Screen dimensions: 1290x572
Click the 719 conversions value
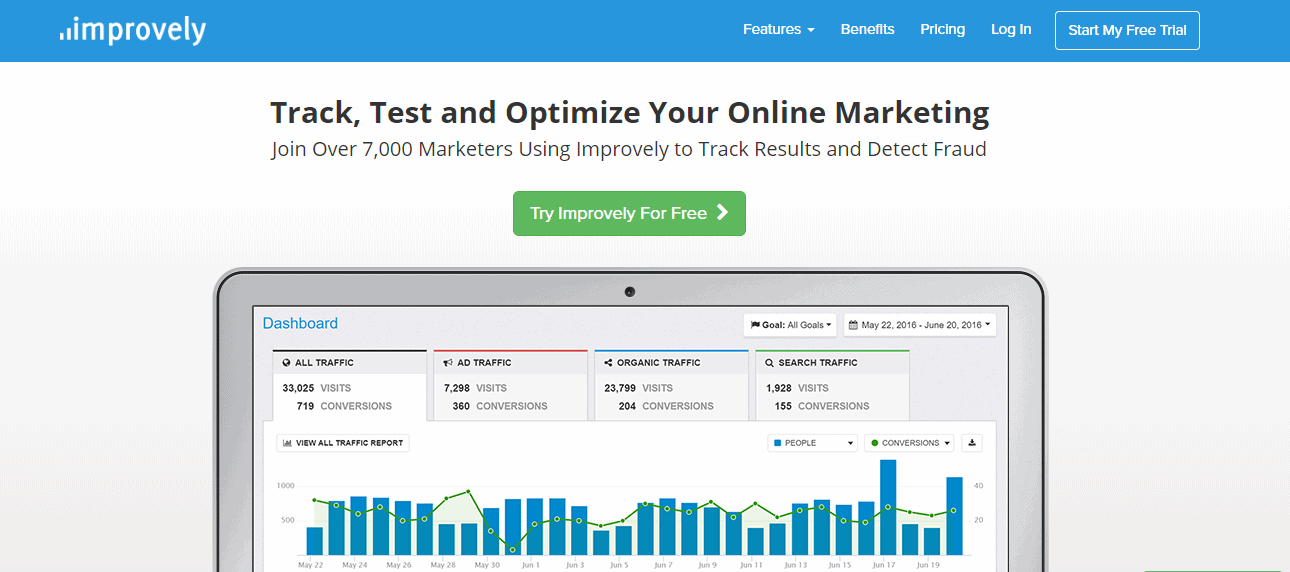pyautogui.click(x=305, y=406)
